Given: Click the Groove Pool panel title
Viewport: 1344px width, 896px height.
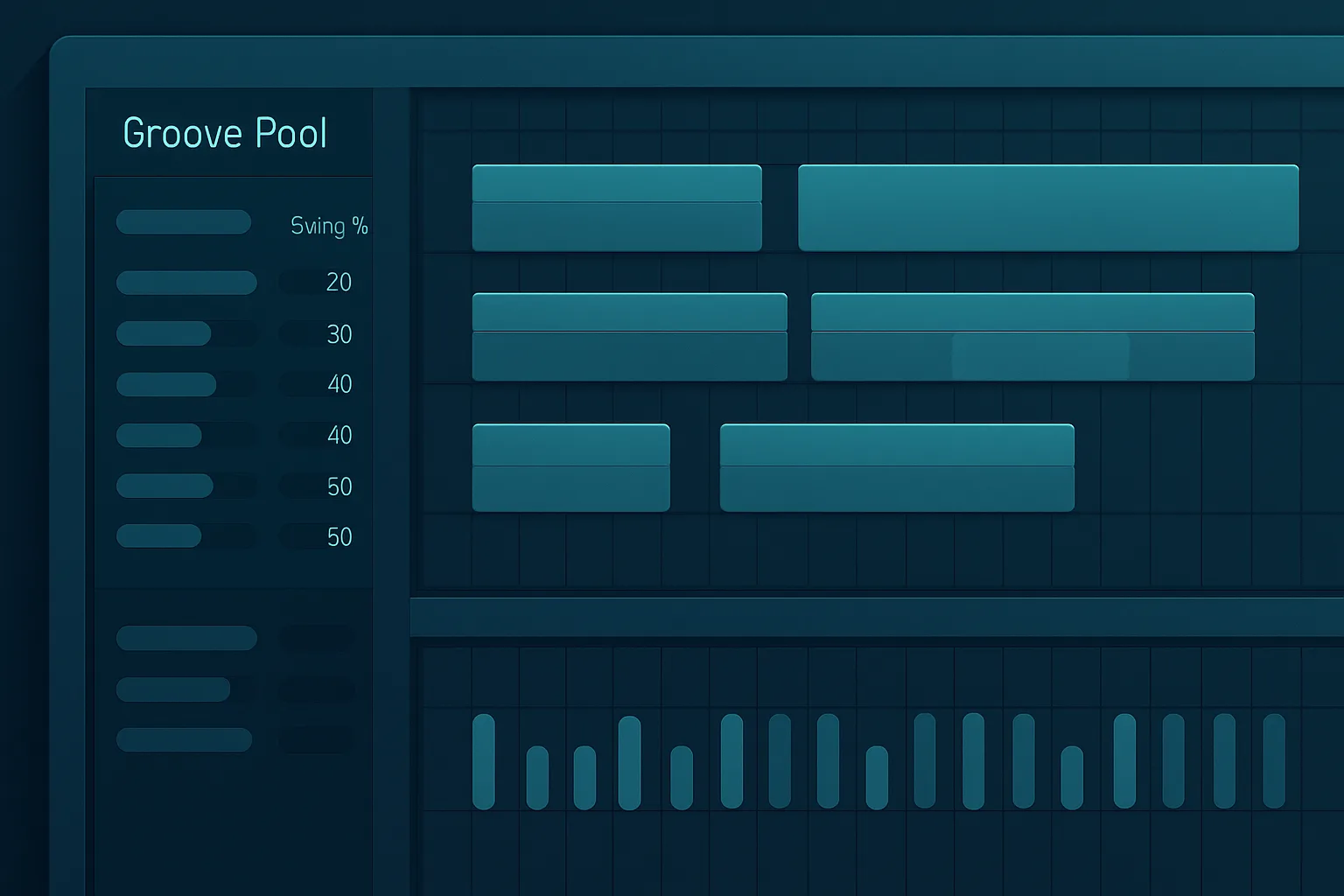Looking at the screenshot, I should click(225, 132).
